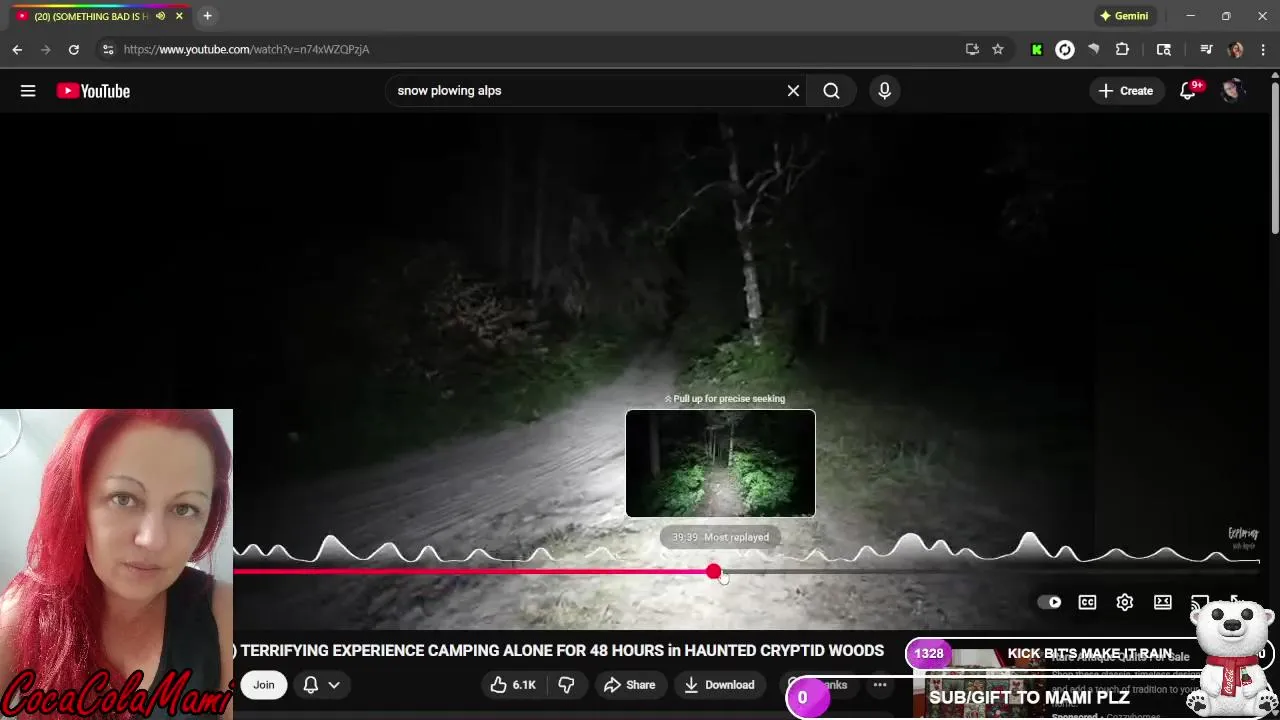The width and height of the screenshot is (1280, 720).
Task: Open a new browser tab with plus
Action: coord(207,16)
